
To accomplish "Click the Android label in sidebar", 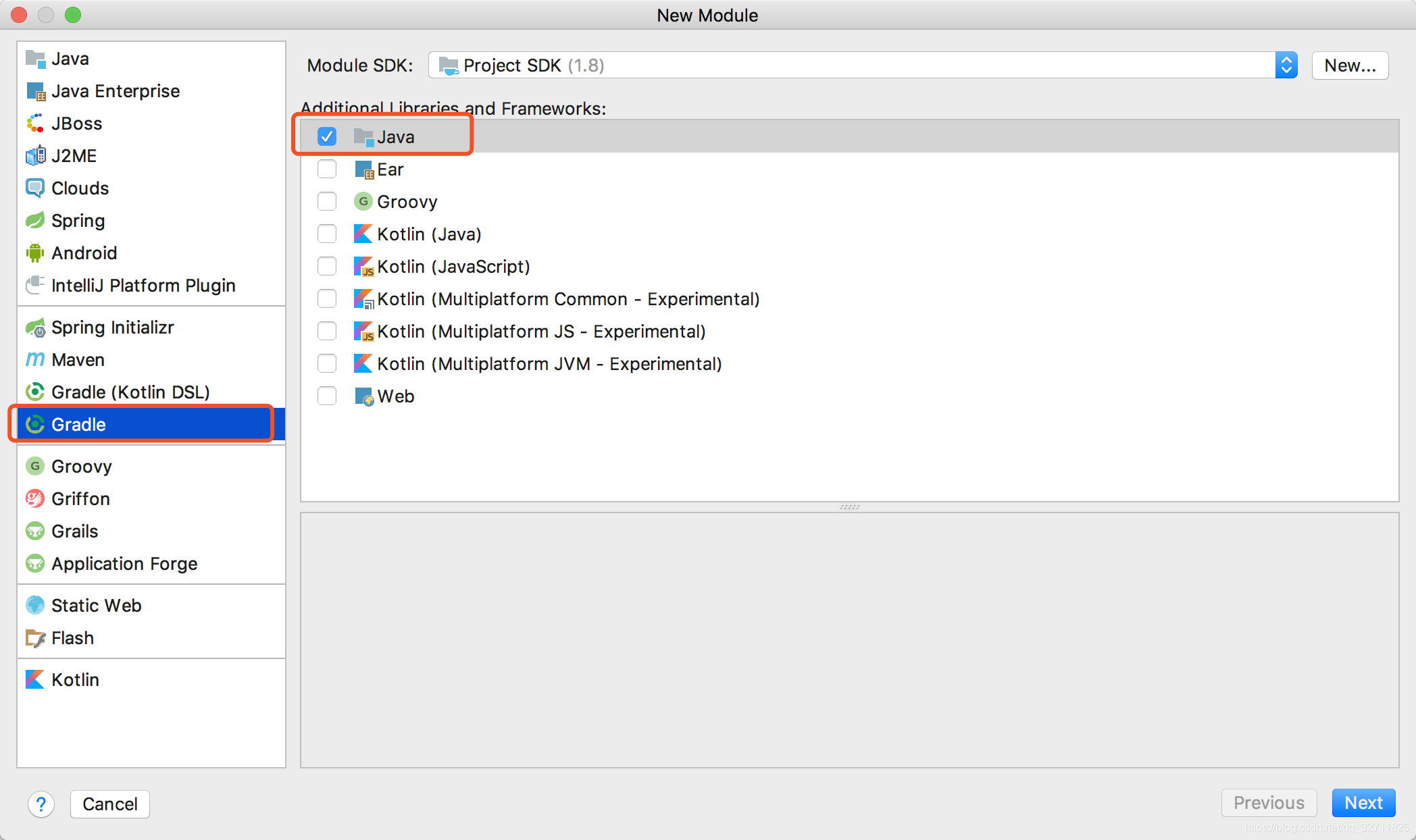I will point(84,253).
